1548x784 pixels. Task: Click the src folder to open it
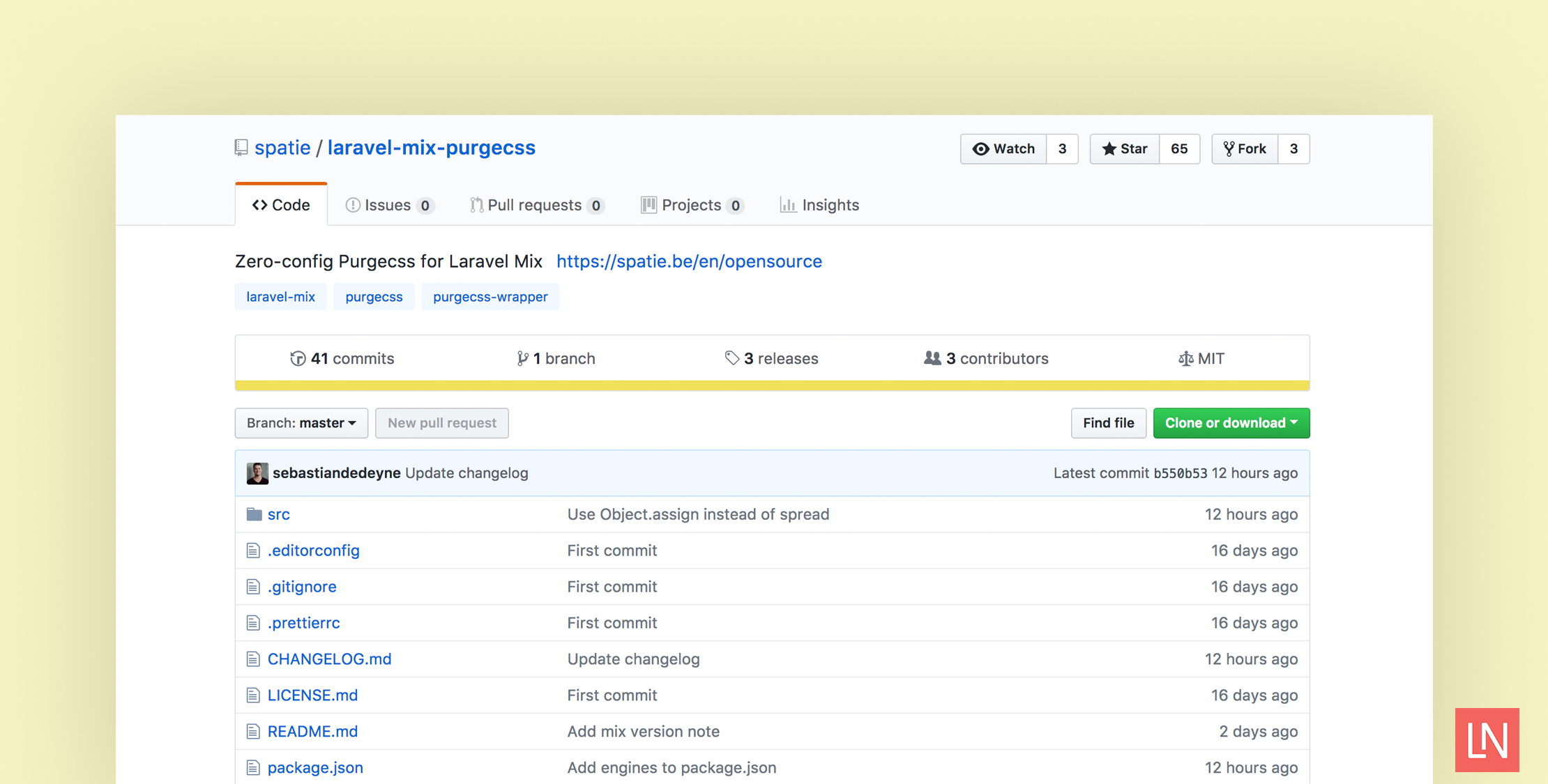(276, 514)
